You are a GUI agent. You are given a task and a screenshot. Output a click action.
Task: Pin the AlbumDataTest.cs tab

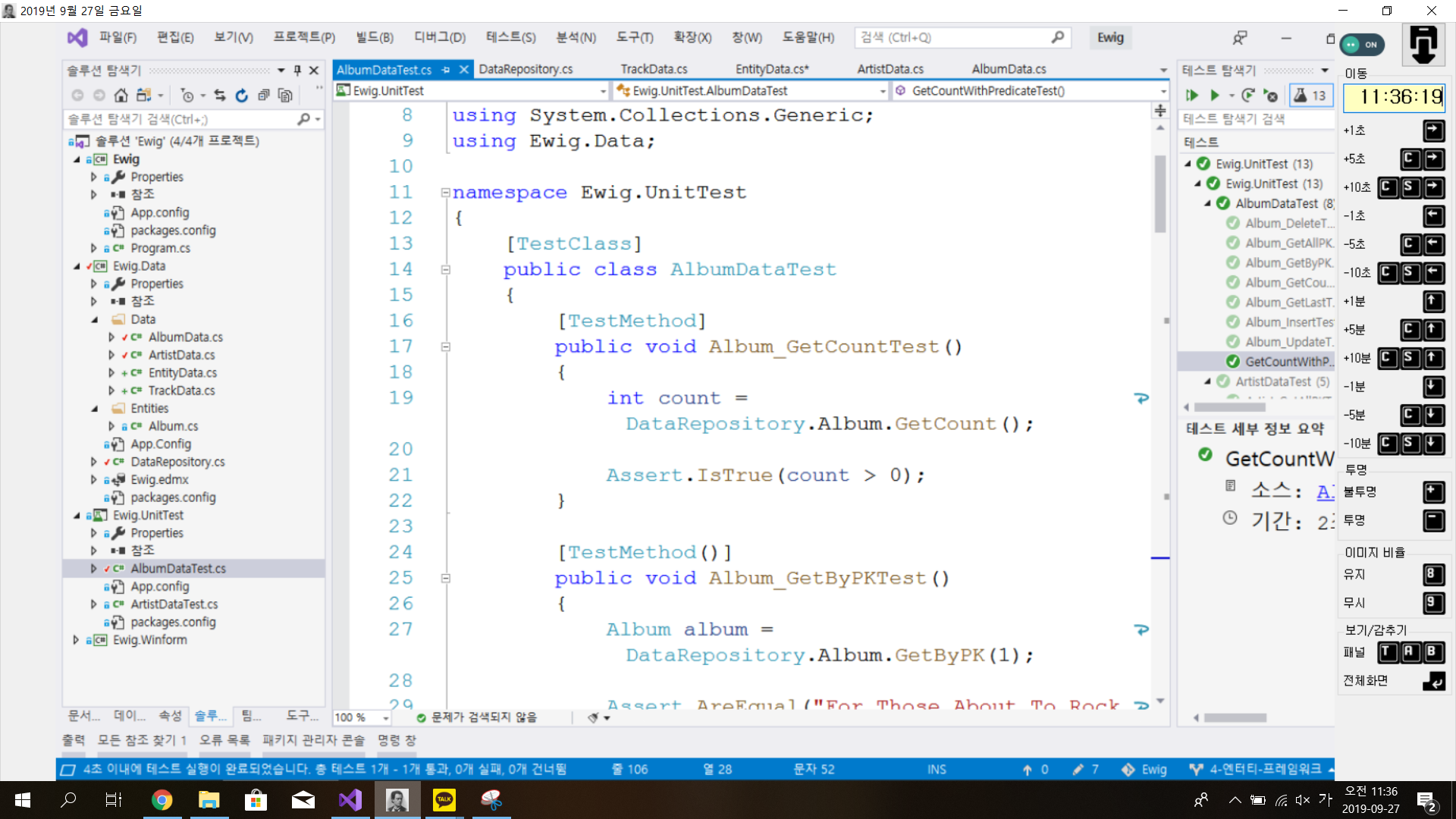coord(446,70)
